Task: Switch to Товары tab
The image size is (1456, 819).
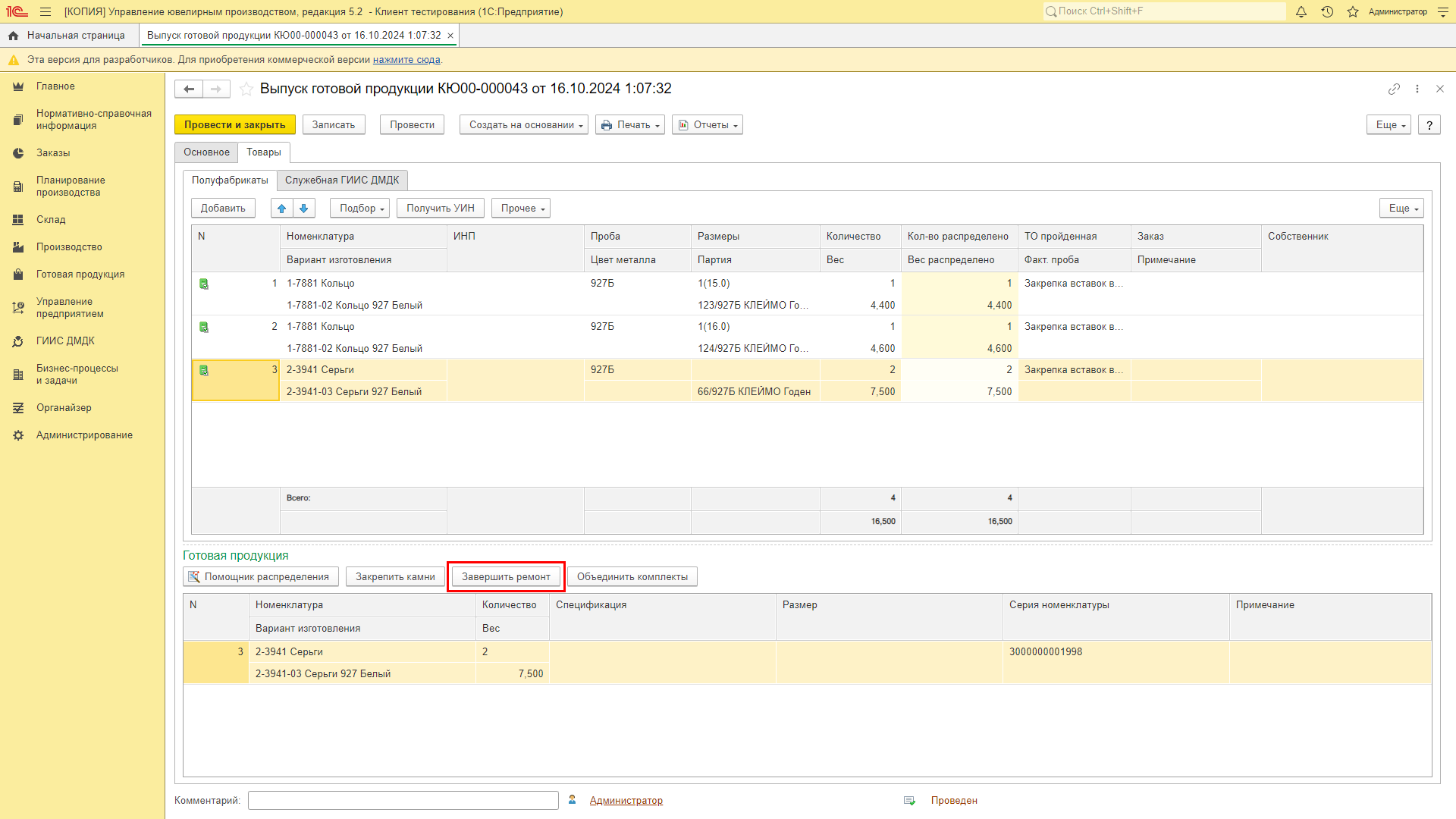Action: 264,152
